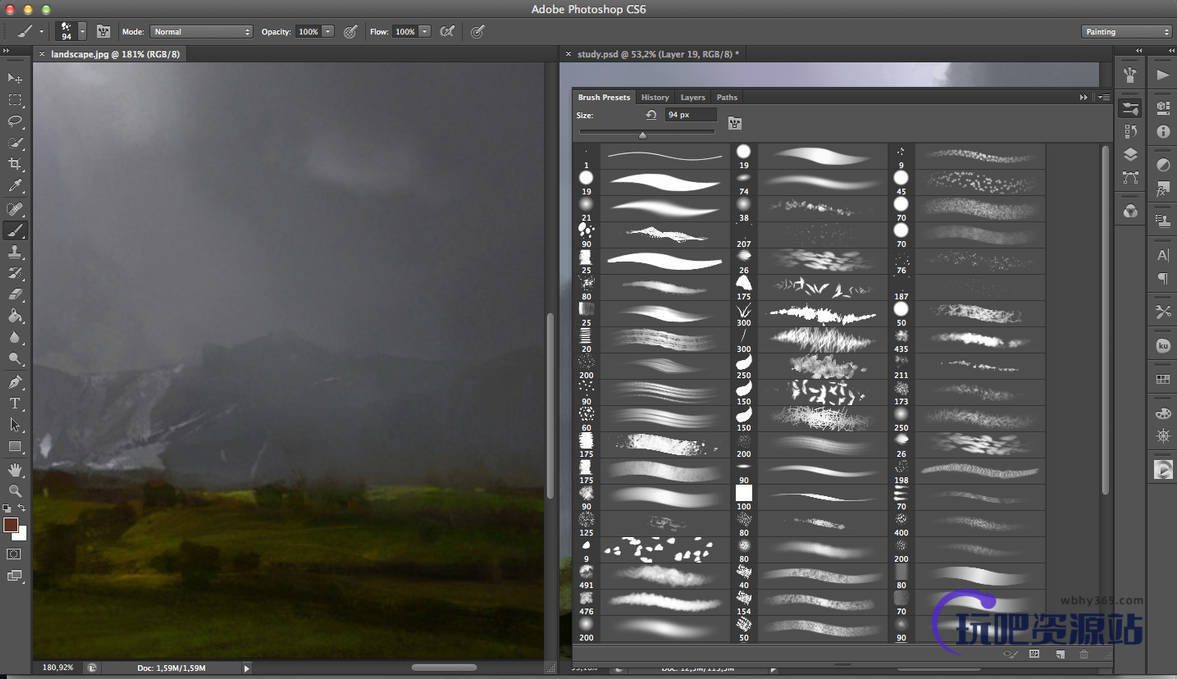Select the Rectangular Marquee tool

(15, 100)
